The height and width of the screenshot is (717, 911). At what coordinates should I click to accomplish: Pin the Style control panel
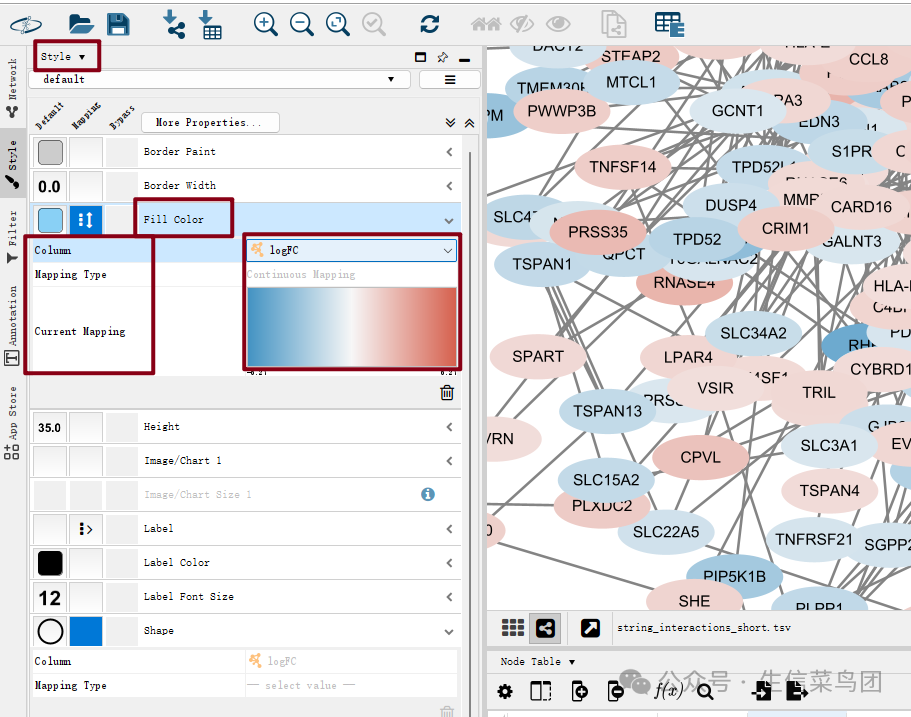[443, 57]
